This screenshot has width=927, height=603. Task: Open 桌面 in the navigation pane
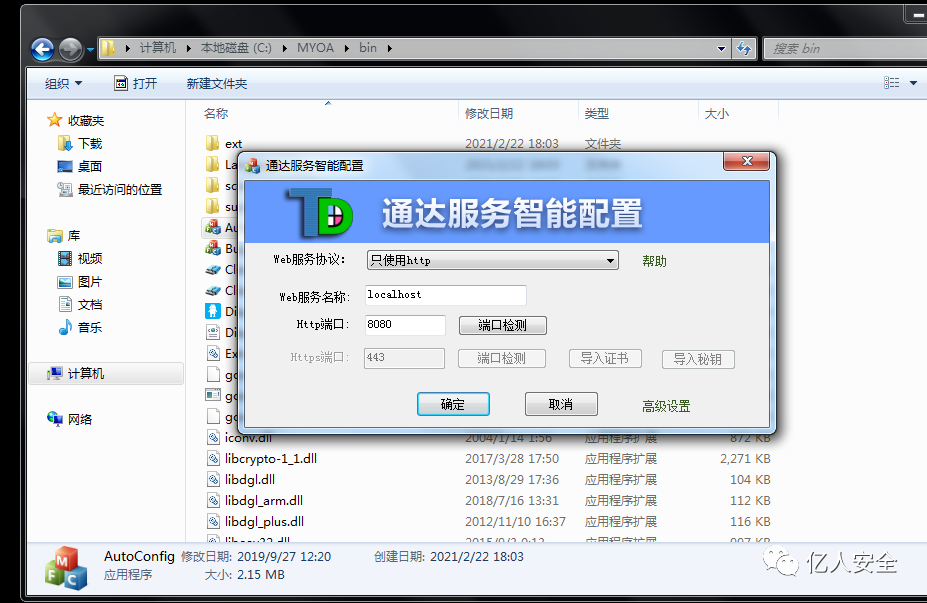pyautogui.click(x=80, y=167)
